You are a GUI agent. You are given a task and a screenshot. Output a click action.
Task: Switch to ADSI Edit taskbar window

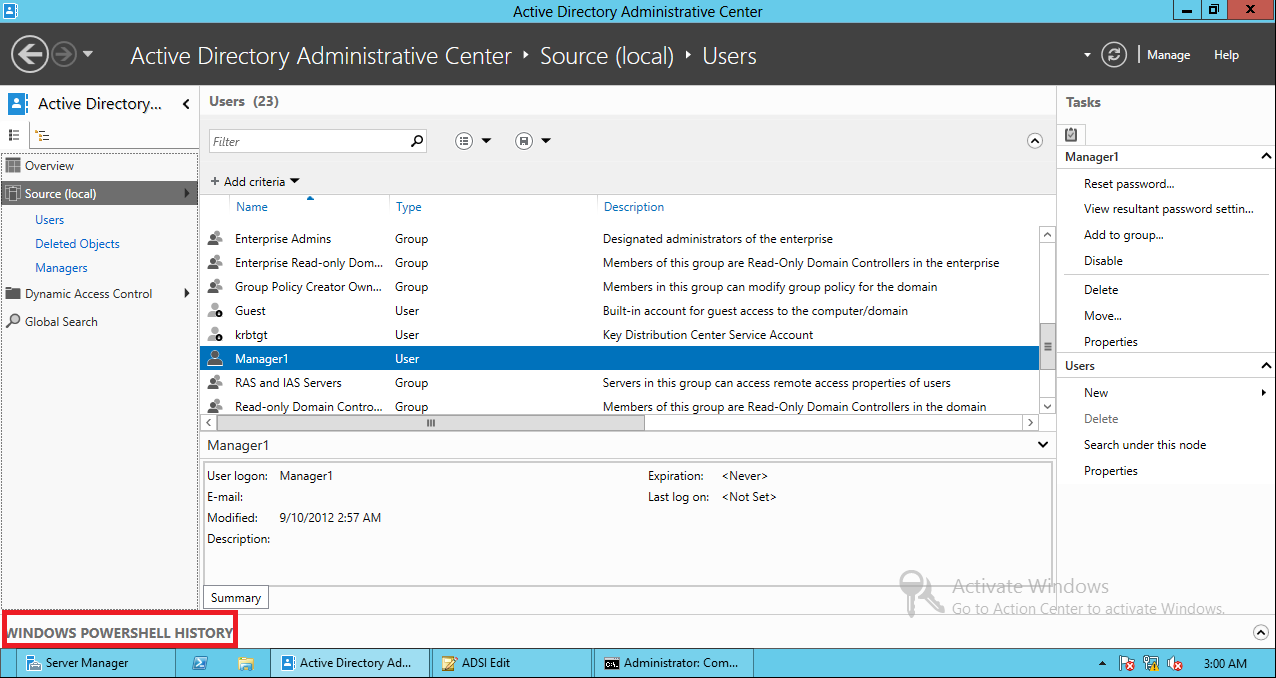click(x=513, y=663)
